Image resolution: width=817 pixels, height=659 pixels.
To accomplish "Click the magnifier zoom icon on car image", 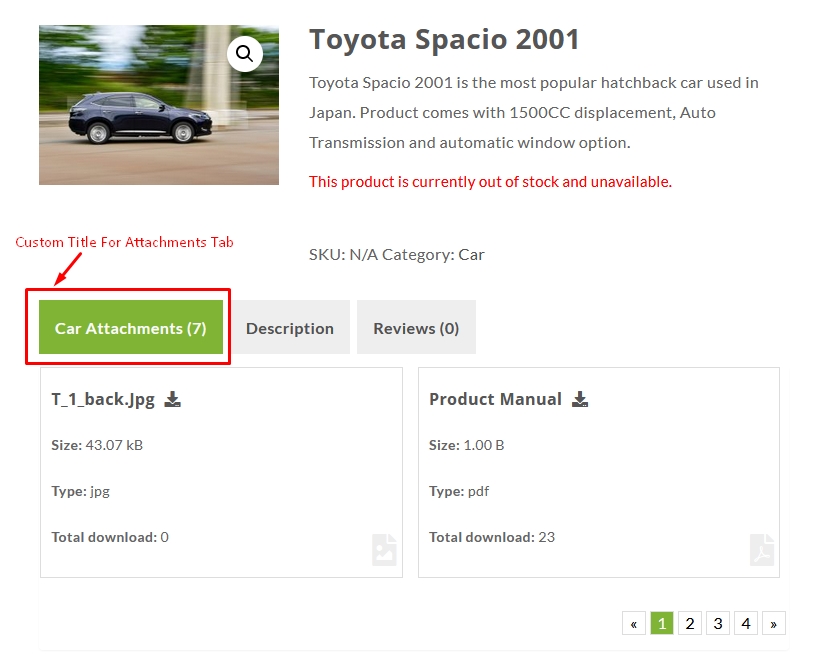I will (244, 54).
